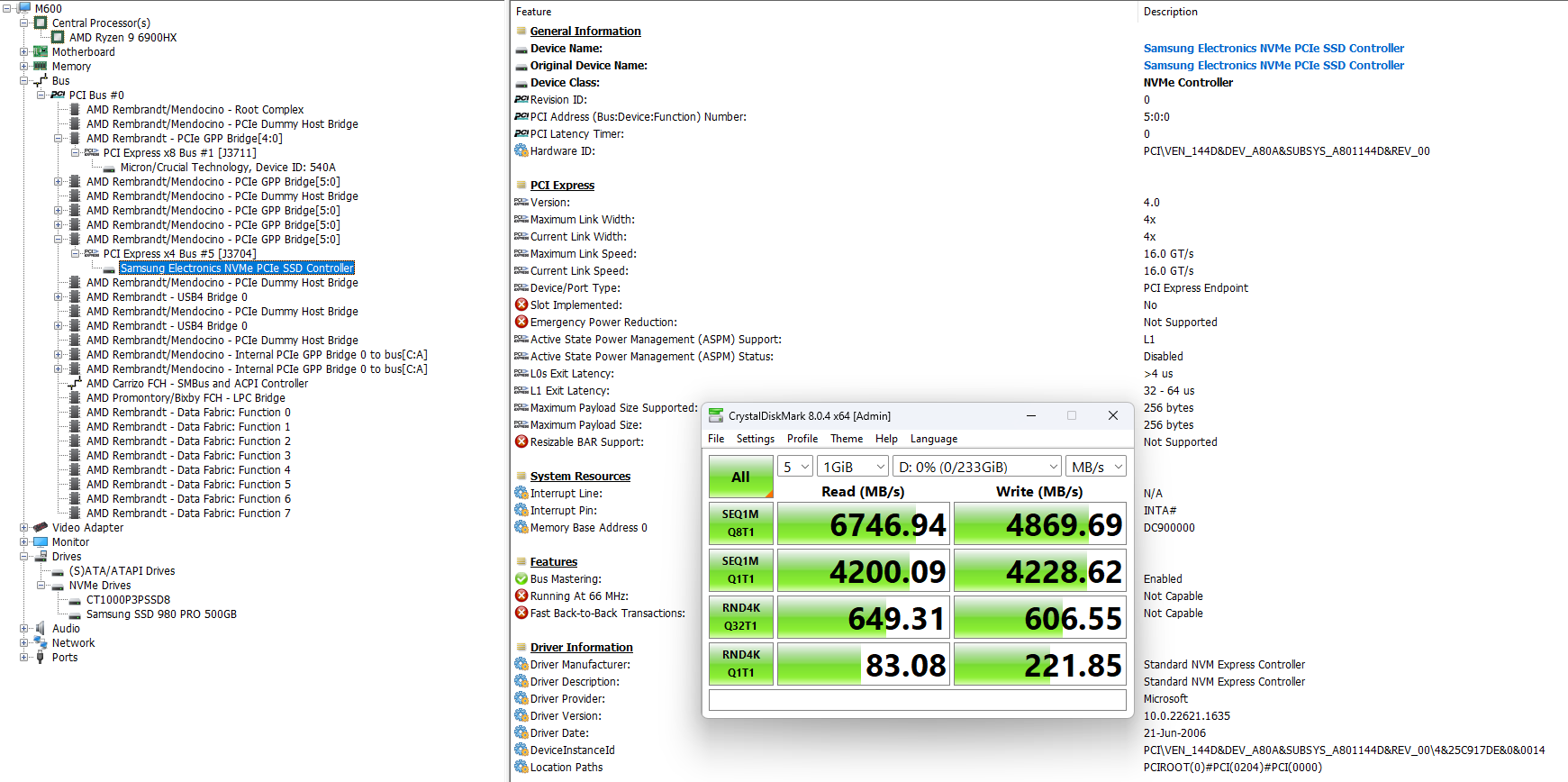
Task: Click the Drives icon in the tree
Action: pyautogui.click(x=41, y=556)
